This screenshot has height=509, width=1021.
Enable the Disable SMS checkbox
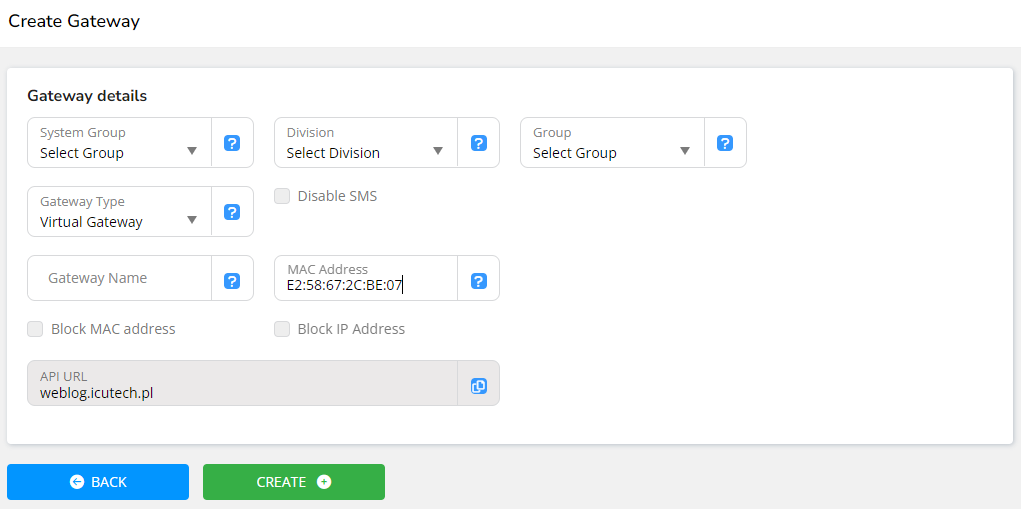(x=282, y=196)
